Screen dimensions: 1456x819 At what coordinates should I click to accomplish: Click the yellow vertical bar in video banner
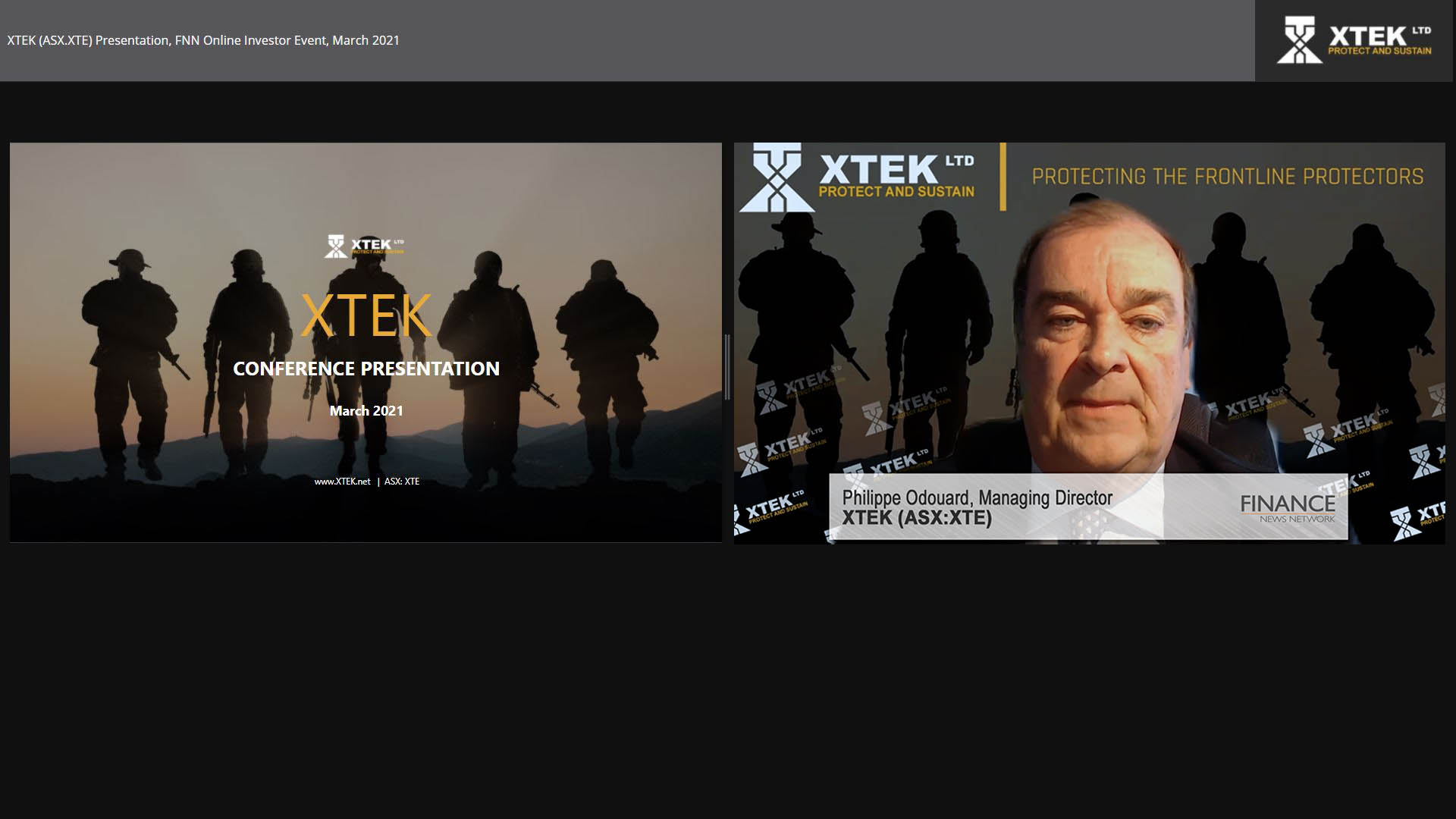tap(1003, 177)
